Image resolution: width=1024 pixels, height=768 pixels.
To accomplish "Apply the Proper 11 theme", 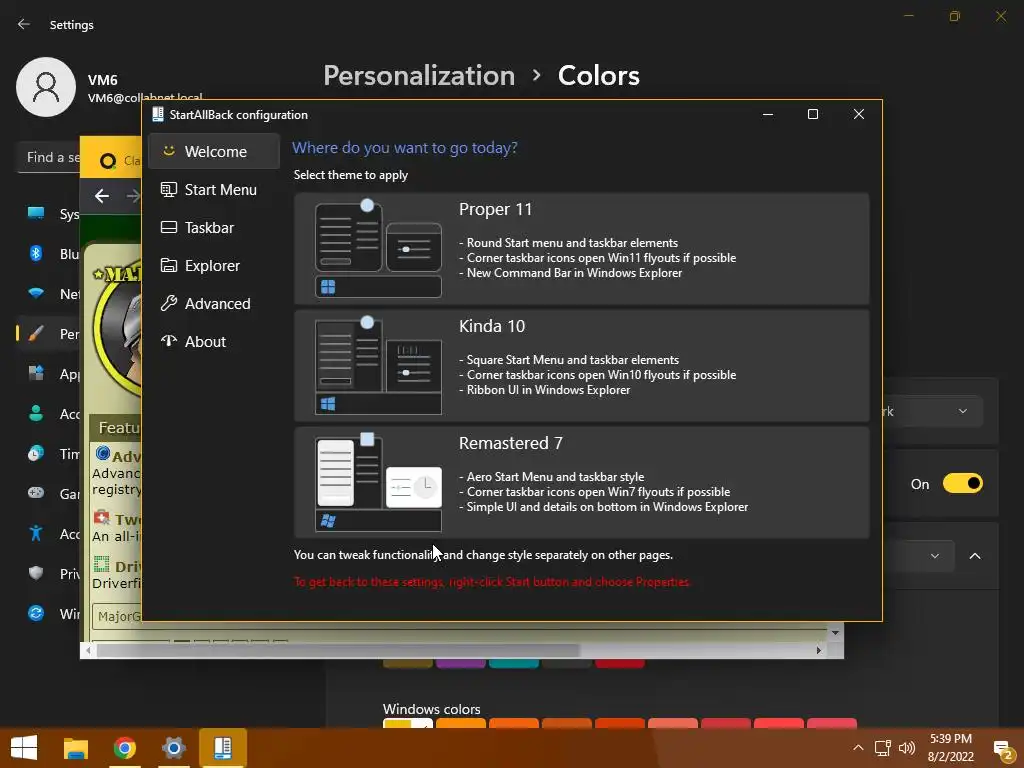I will pos(581,249).
